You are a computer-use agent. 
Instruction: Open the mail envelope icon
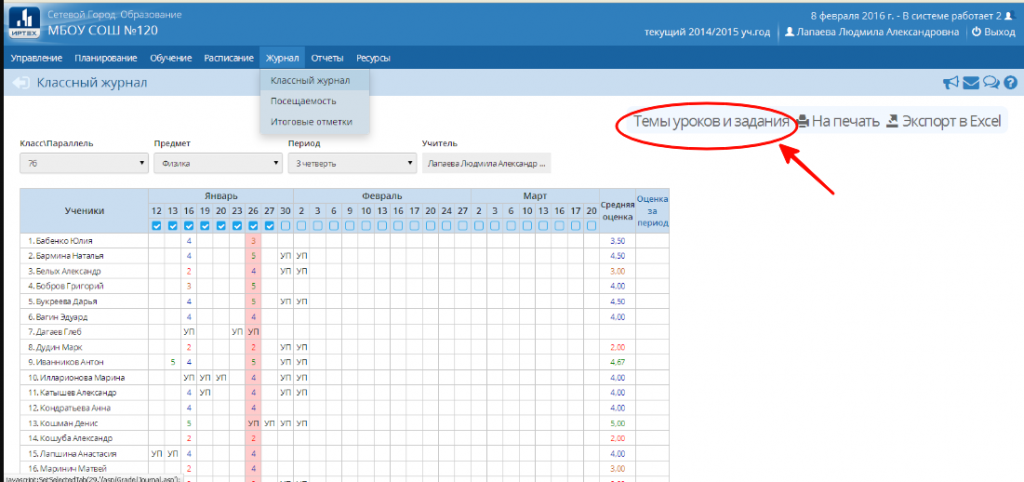point(971,83)
